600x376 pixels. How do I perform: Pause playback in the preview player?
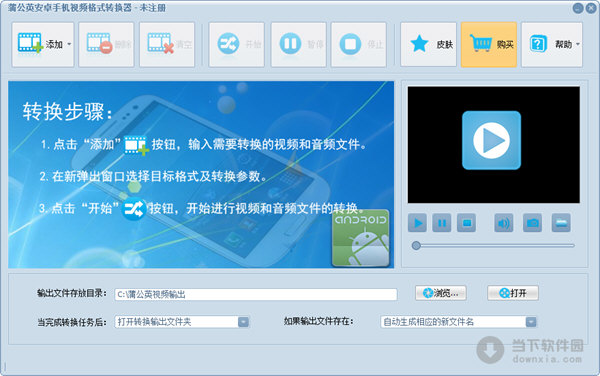click(x=442, y=223)
